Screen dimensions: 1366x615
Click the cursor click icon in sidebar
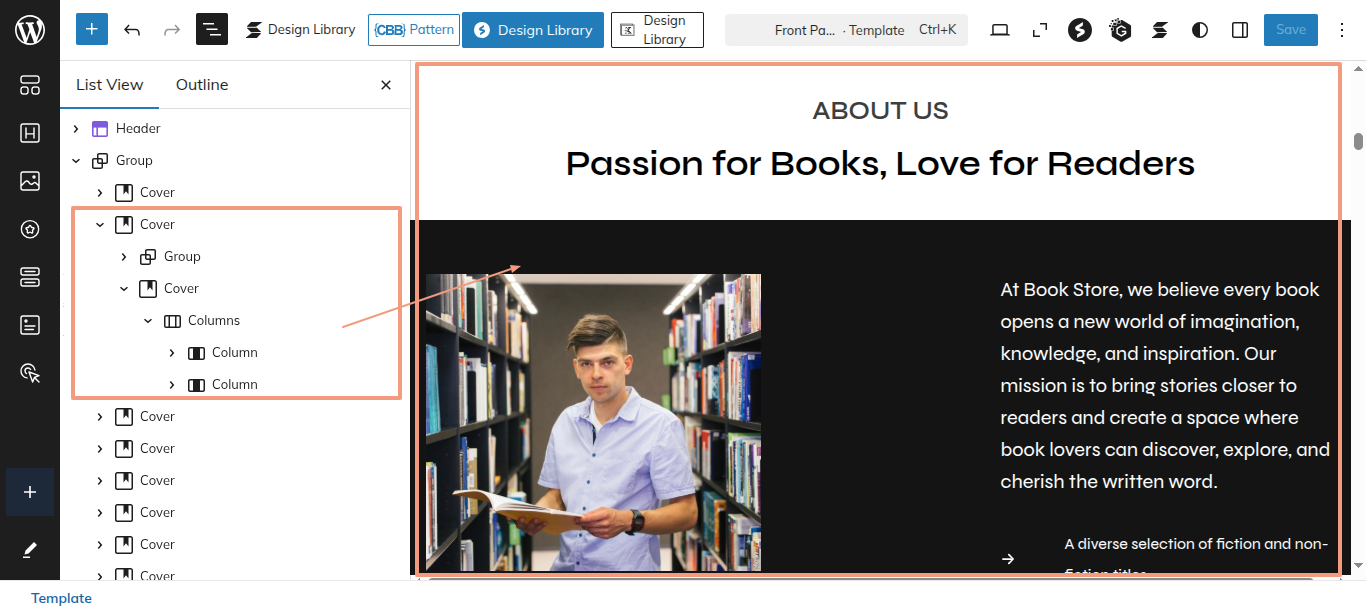(x=30, y=373)
